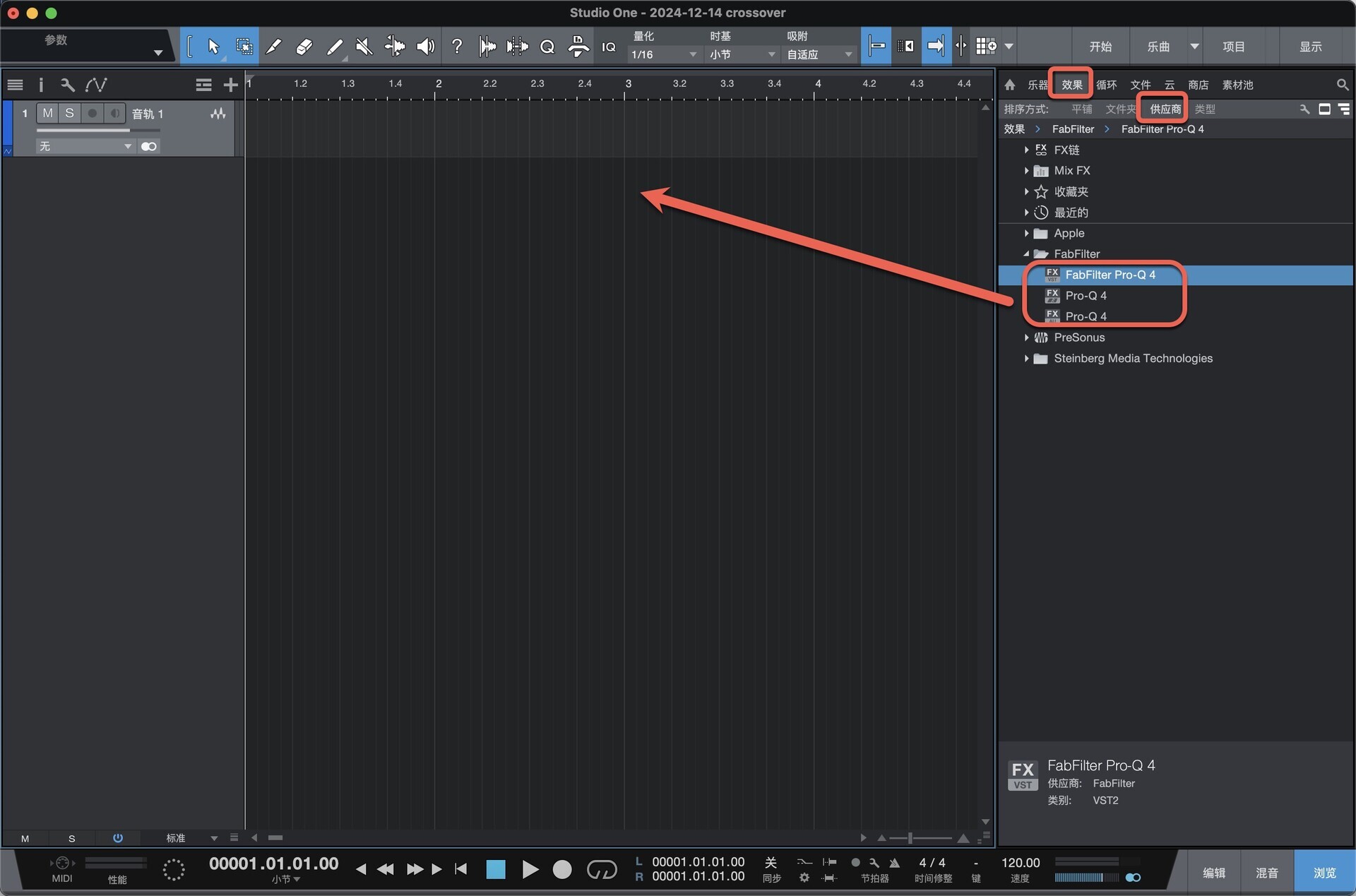Select the Mute tool
Screen dimensions: 1356x896
click(x=364, y=47)
